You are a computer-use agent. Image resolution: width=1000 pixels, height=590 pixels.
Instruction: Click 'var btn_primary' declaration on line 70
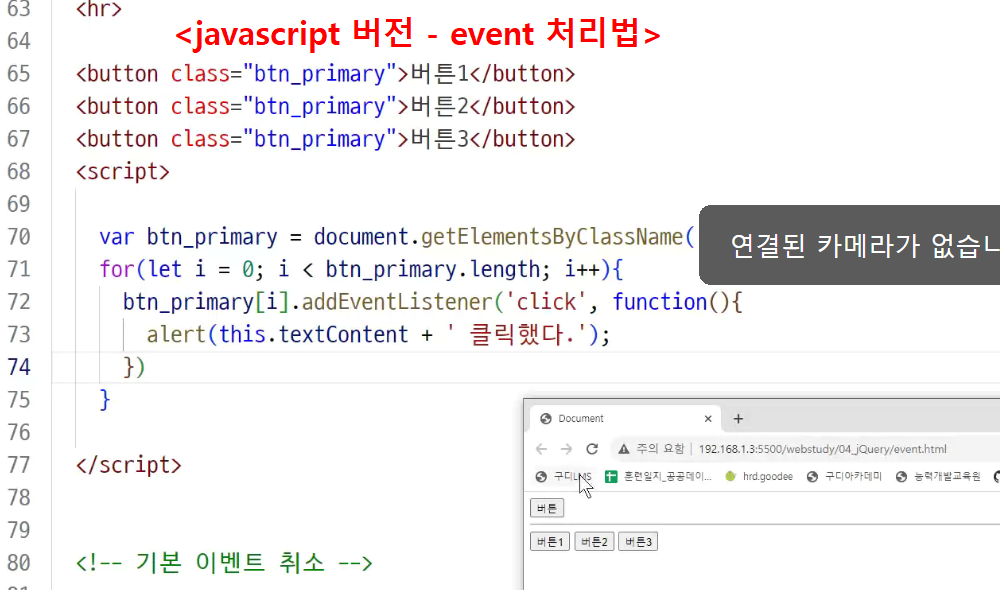point(188,237)
